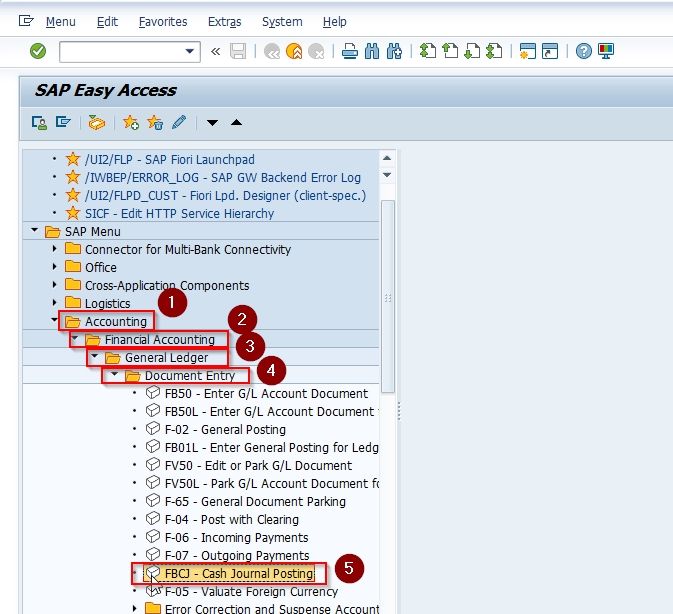Click the Next Page icon
This screenshot has width=673, height=614.
472,51
